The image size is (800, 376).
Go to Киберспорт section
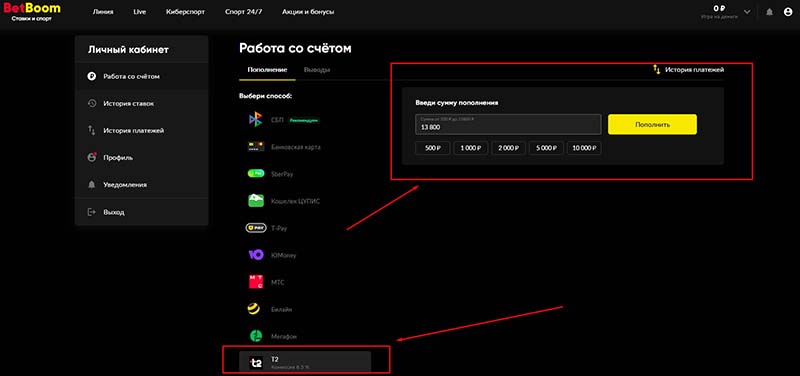pos(185,12)
